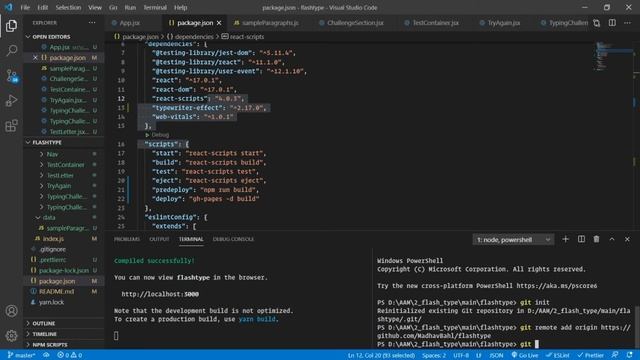
Task: Expand the Nav folder
Action: [x=52, y=154]
